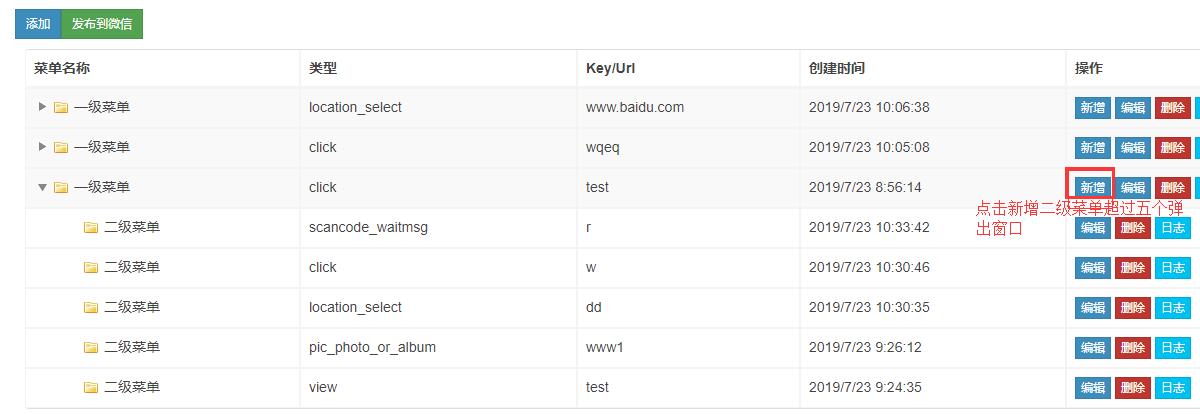
Task: Click 新增 in the red-highlighted test row
Action: coord(1092,187)
